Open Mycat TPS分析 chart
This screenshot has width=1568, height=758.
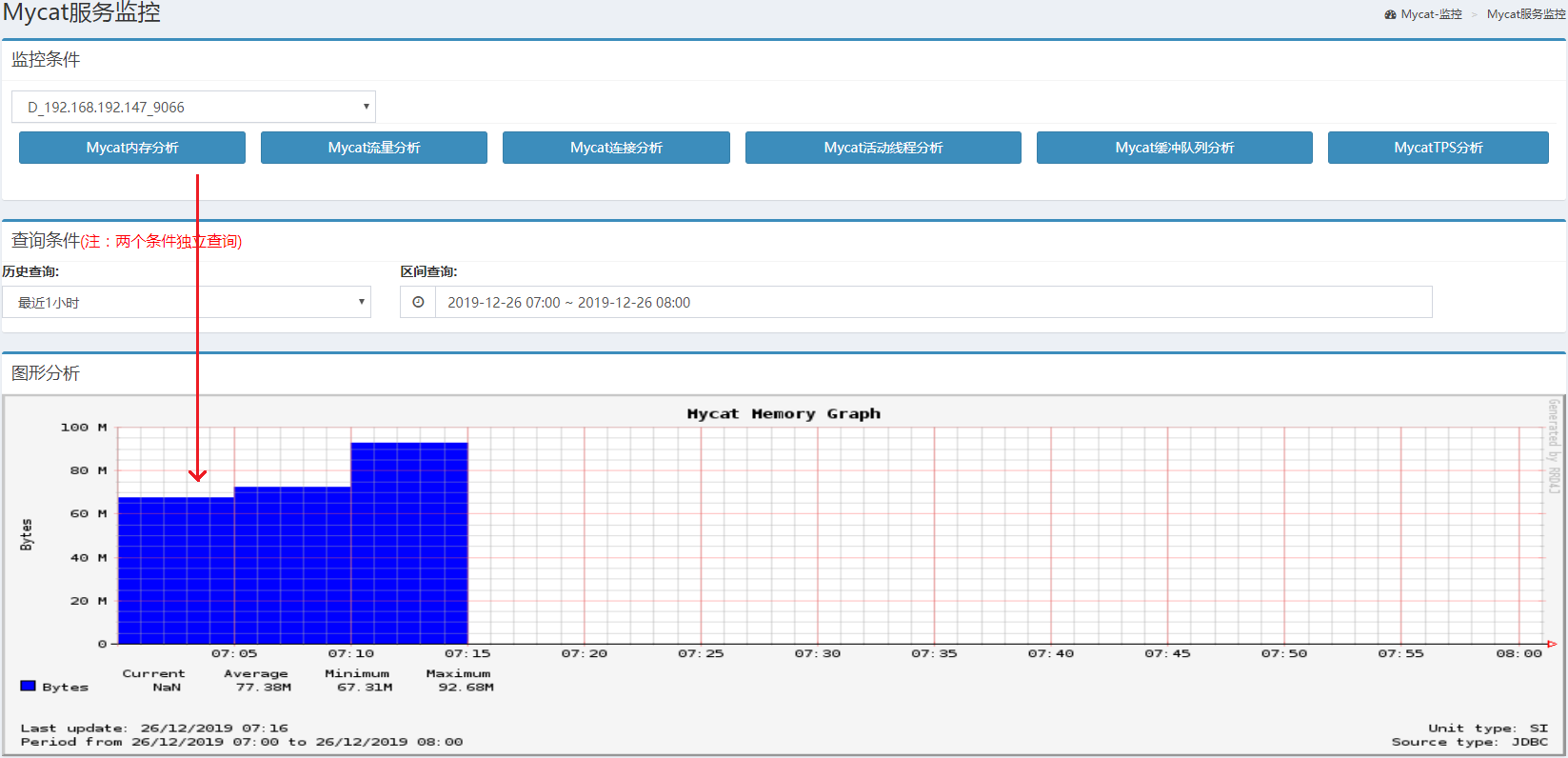coord(1439,148)
